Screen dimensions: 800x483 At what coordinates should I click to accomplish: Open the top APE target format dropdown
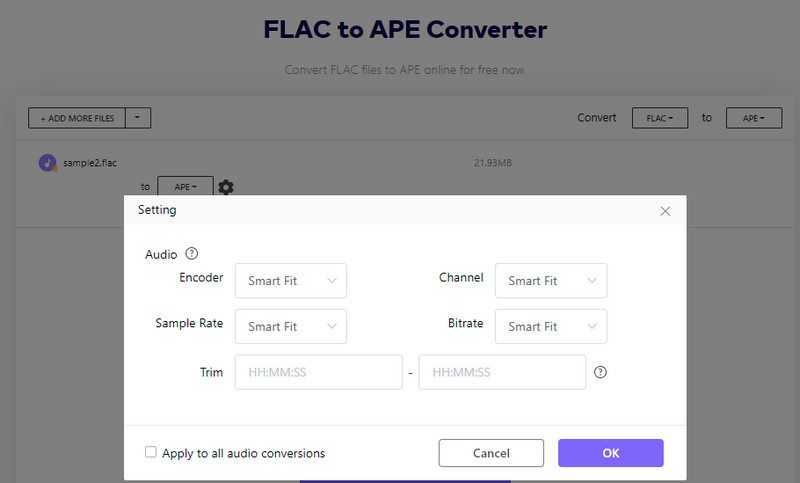coord(753,118)
